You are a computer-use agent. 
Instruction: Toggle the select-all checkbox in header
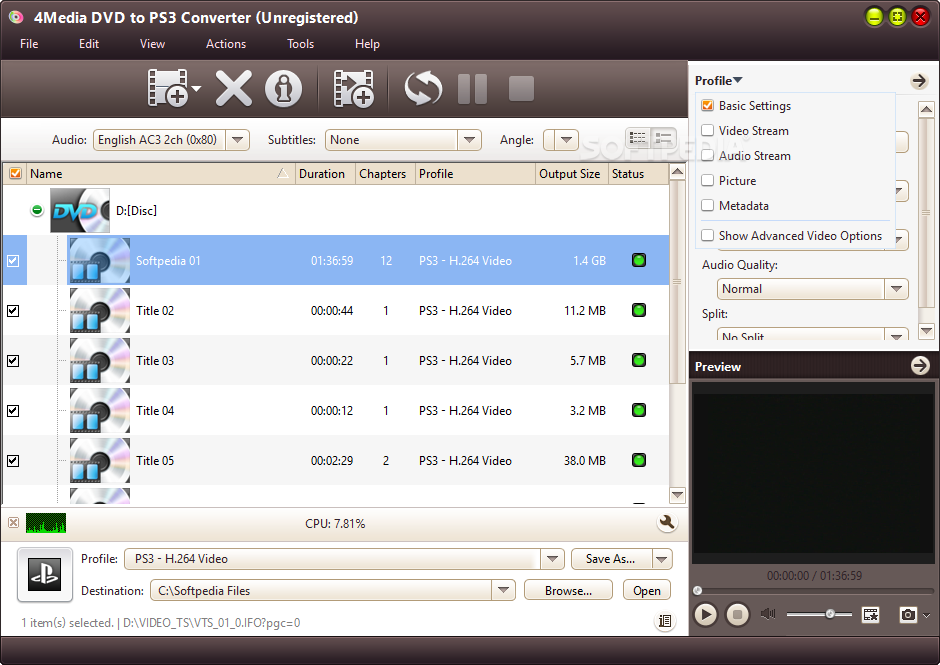[x=15, y=173]
